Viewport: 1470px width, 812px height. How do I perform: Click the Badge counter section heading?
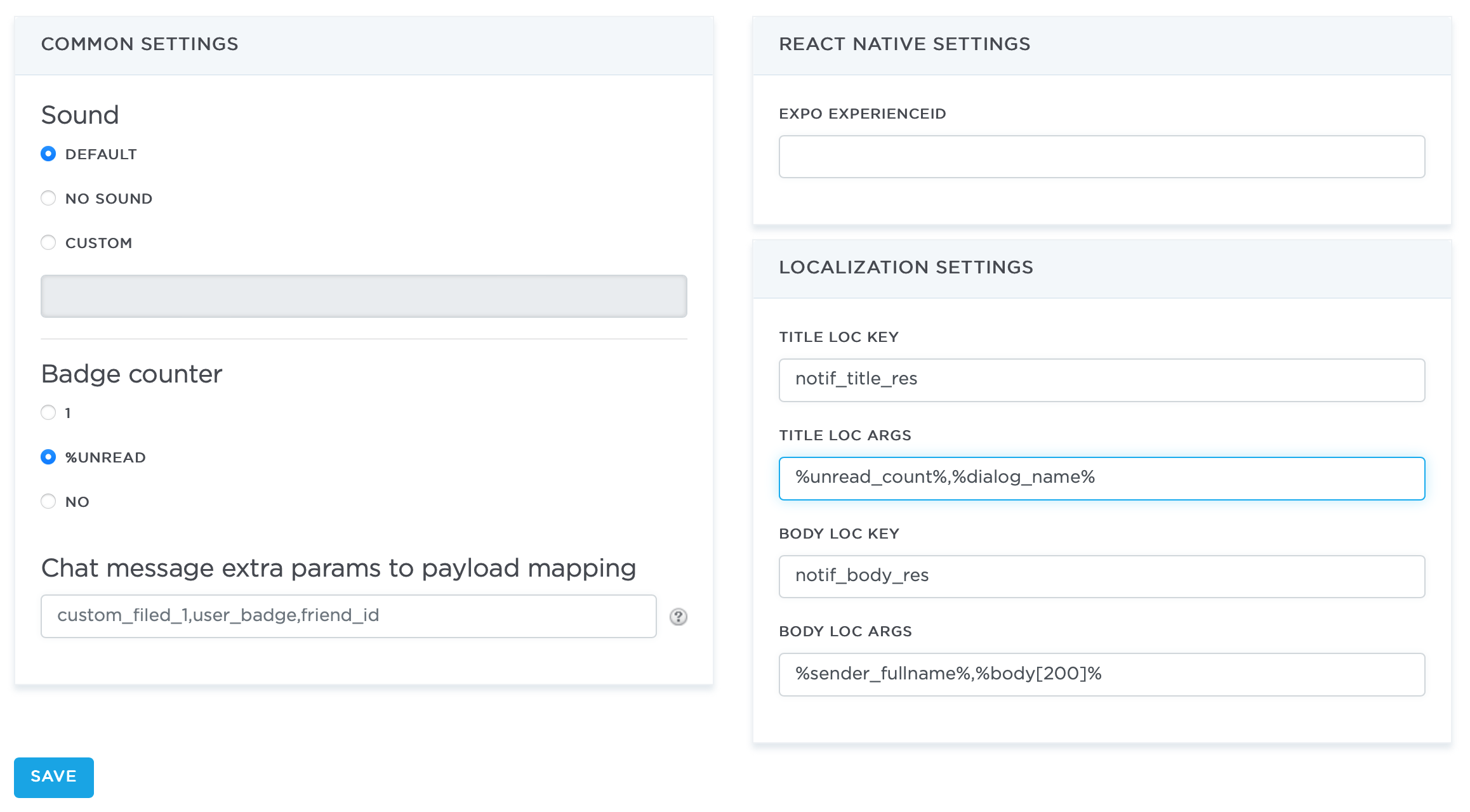pos(131,374)
